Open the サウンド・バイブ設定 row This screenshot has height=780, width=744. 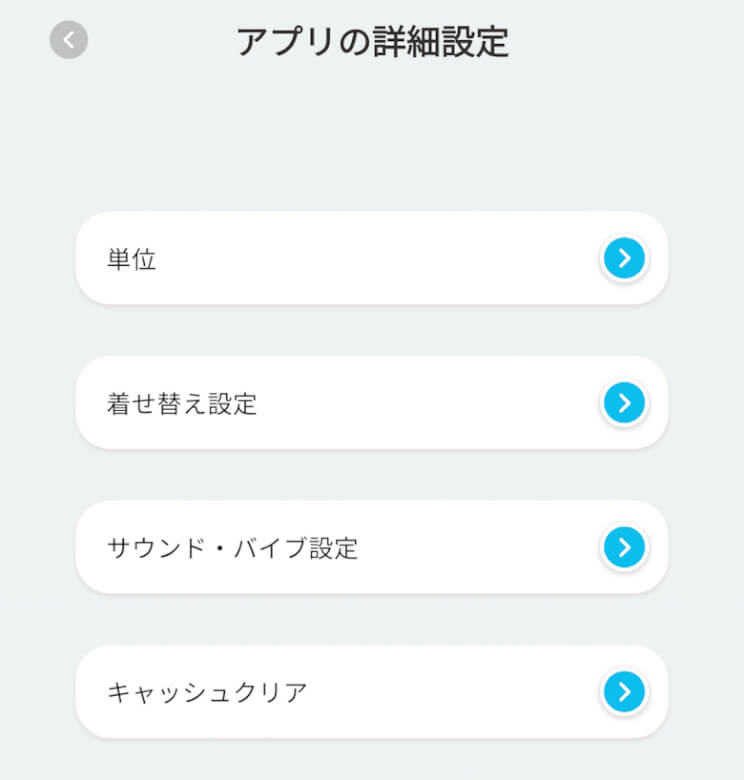(371, 547)
